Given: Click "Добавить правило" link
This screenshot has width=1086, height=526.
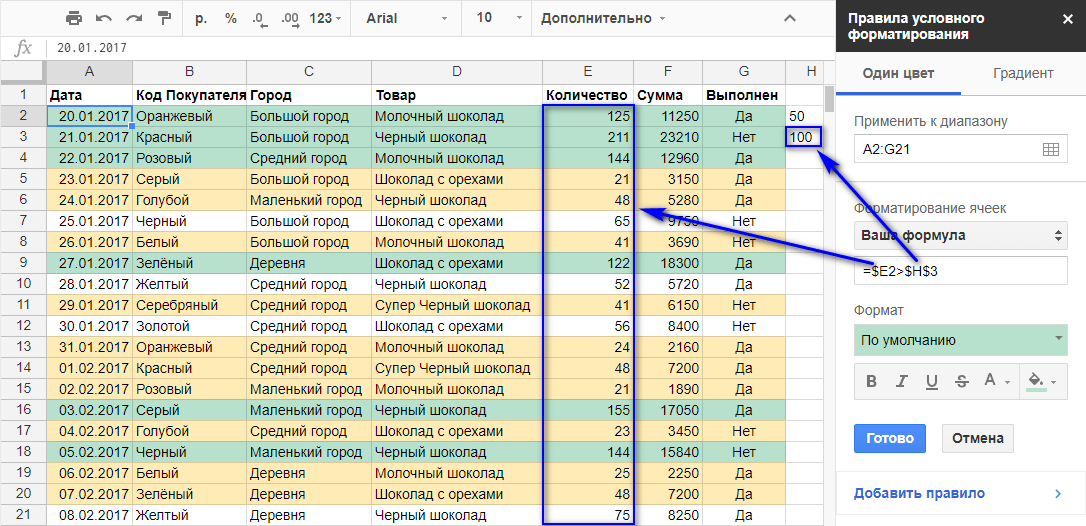Looking at the screenshot, I should click(919, 493).
